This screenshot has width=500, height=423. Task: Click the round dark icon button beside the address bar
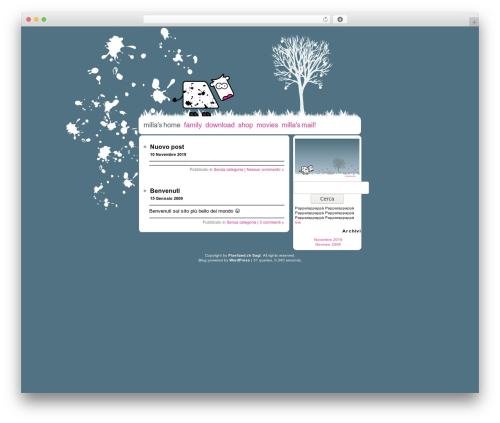pyautogui.click(x=340, y=19)
